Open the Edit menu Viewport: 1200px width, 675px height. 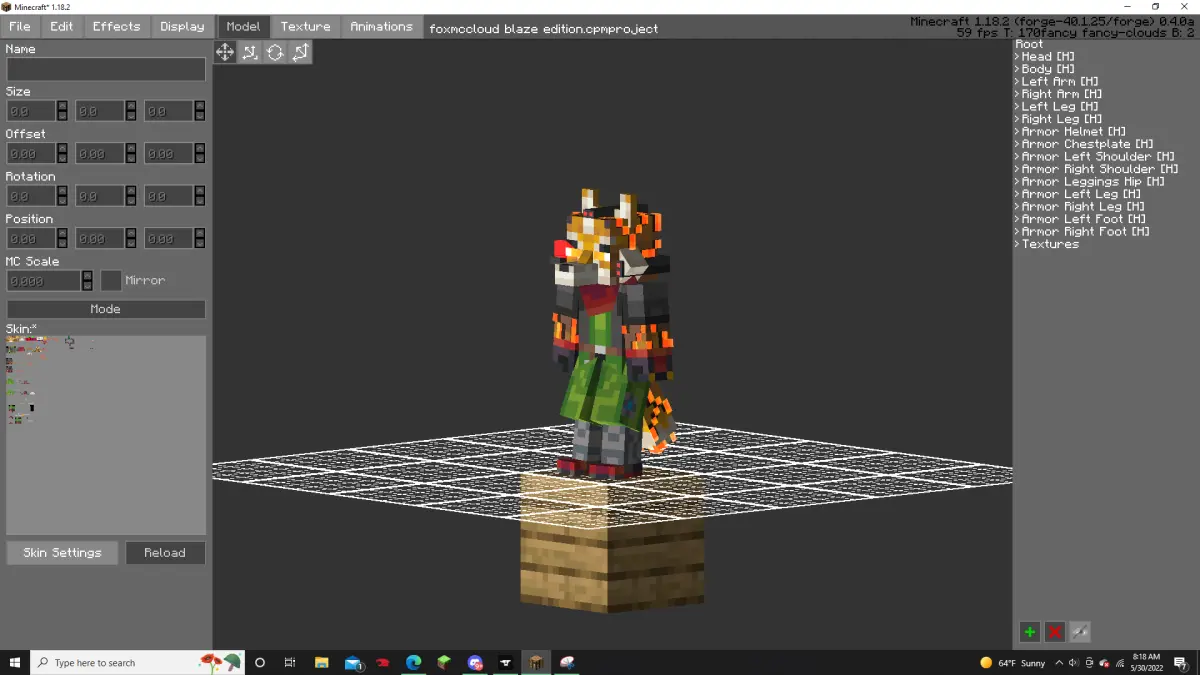(x=62, y=27)
